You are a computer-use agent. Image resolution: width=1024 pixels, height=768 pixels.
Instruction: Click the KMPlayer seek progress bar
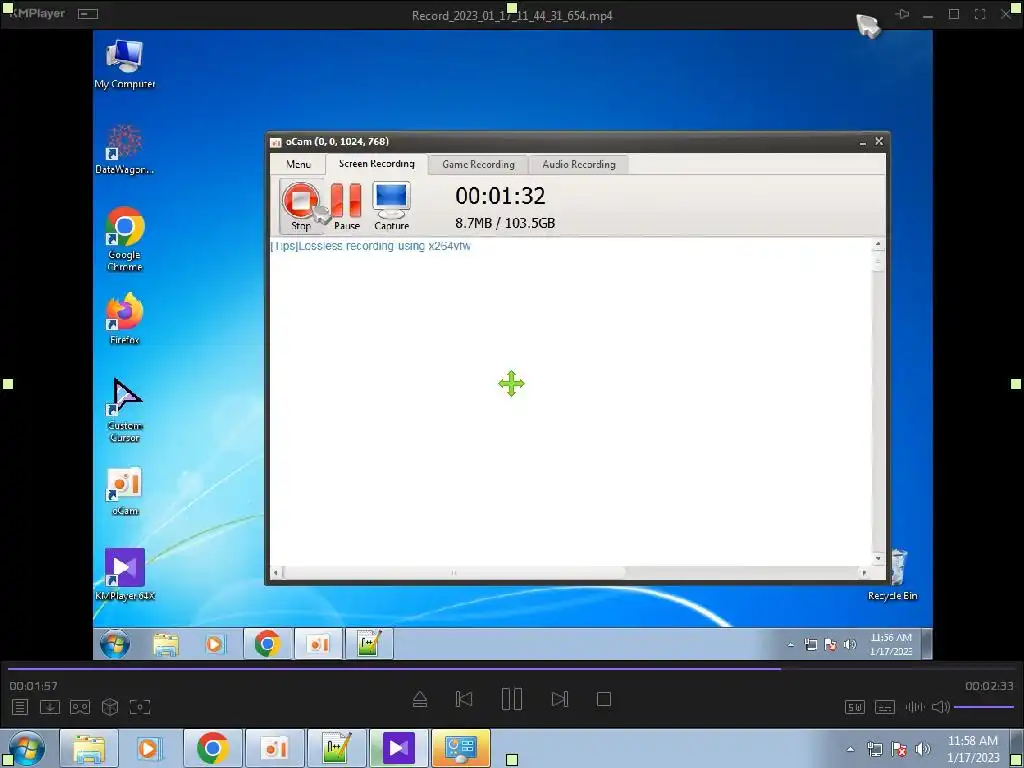tap(512, 669)
